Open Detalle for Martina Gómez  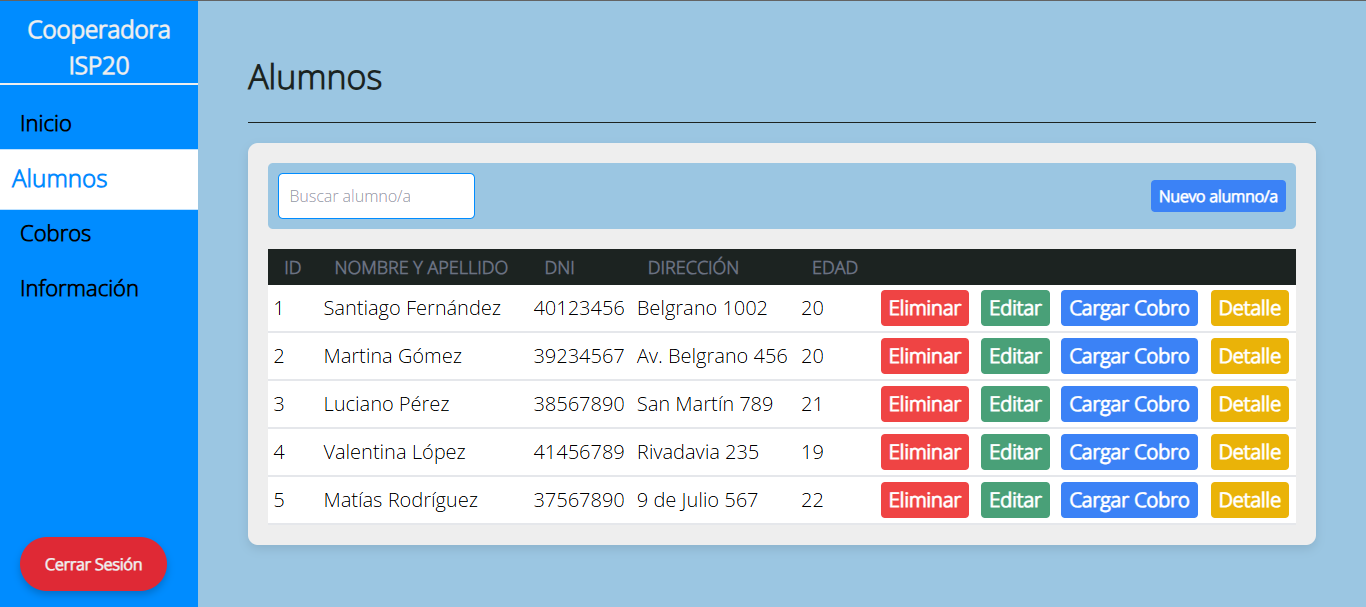click(x=1250, y=356)
